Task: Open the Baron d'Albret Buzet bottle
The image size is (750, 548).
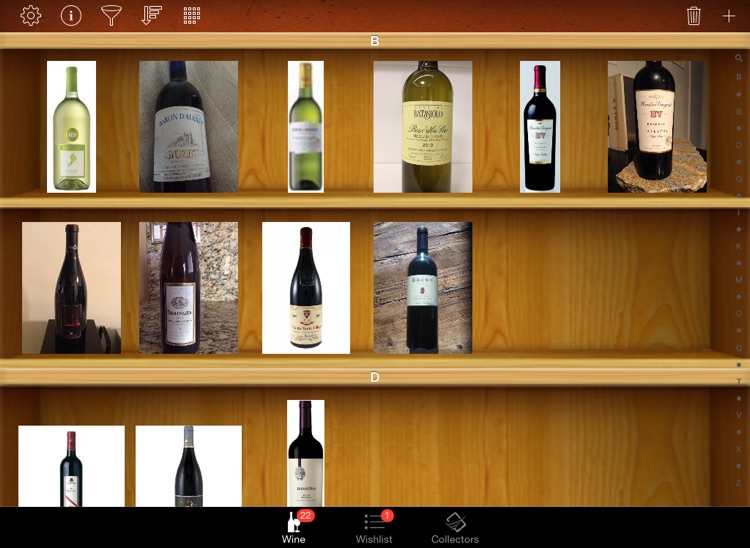Action: (188, 127)
